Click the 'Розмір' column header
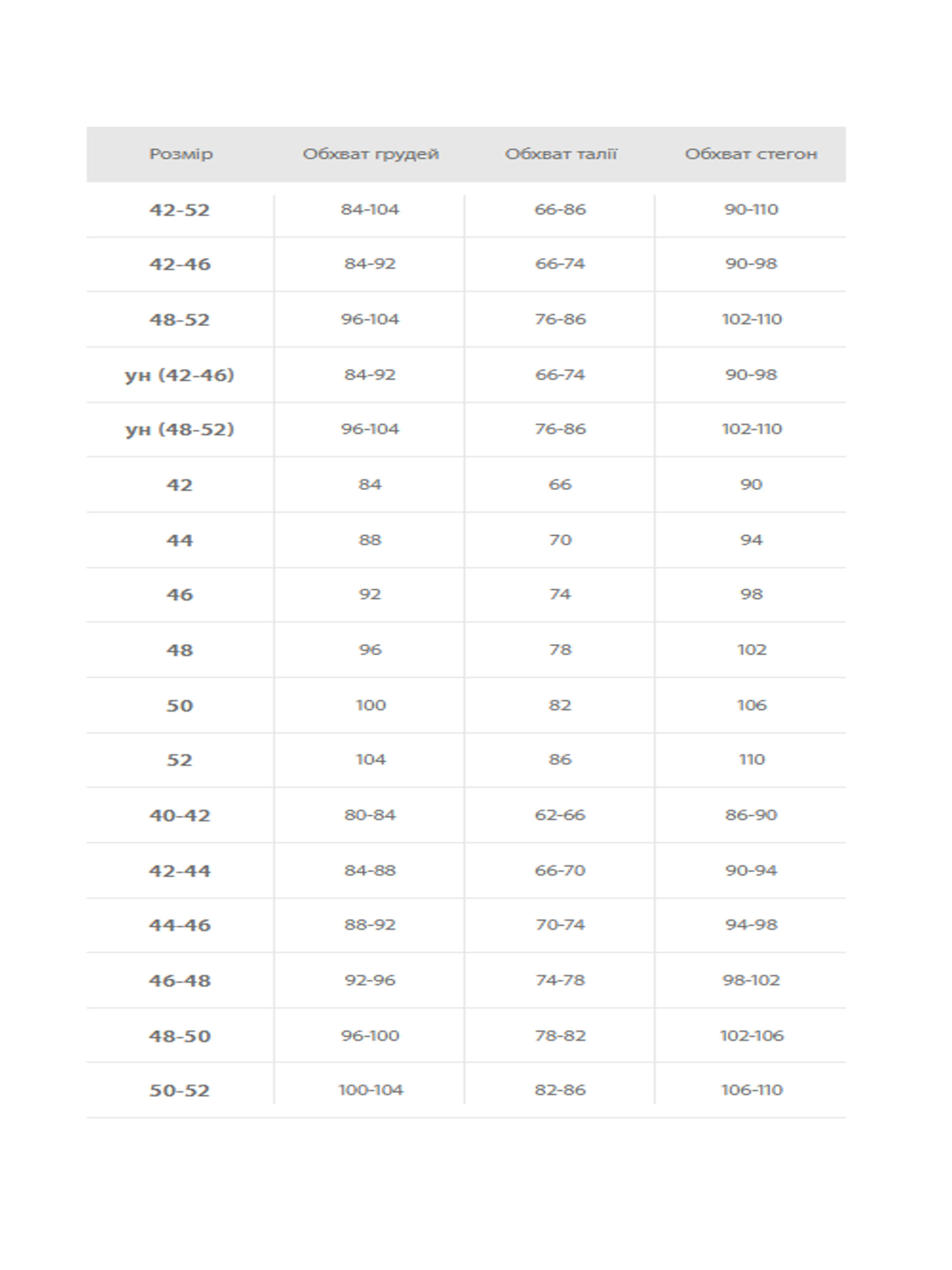 pyautogui.click(x=181, y=154)
